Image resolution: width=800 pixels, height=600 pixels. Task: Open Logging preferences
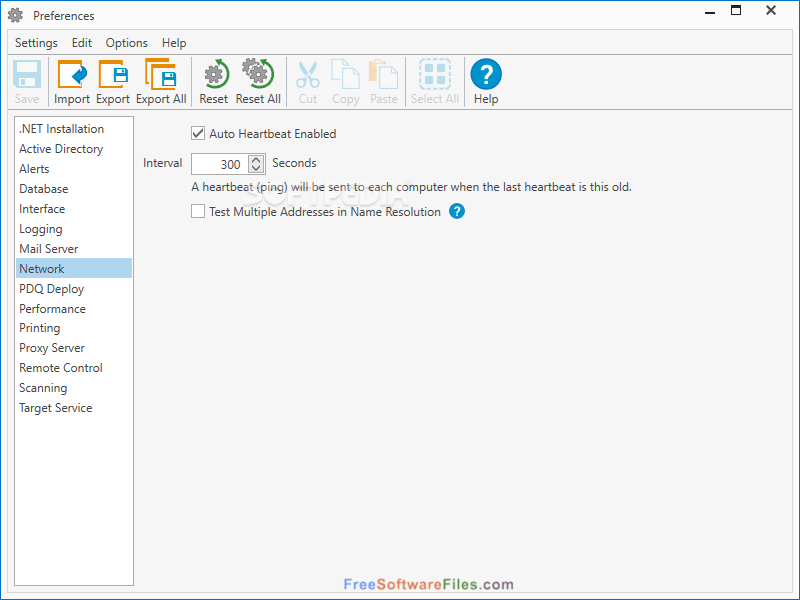pos(73,229)
